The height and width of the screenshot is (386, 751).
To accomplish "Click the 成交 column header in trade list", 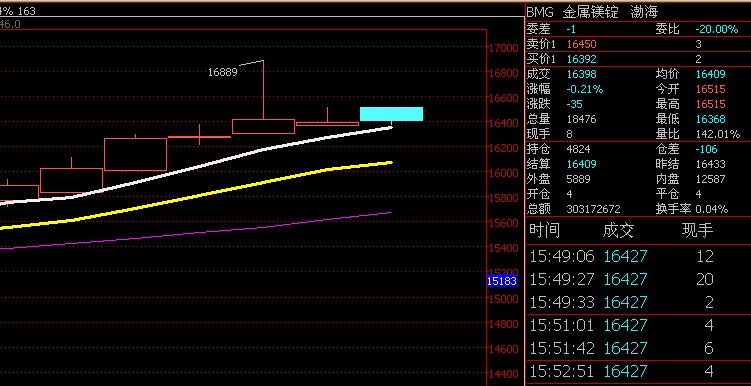I will [618, 231].
